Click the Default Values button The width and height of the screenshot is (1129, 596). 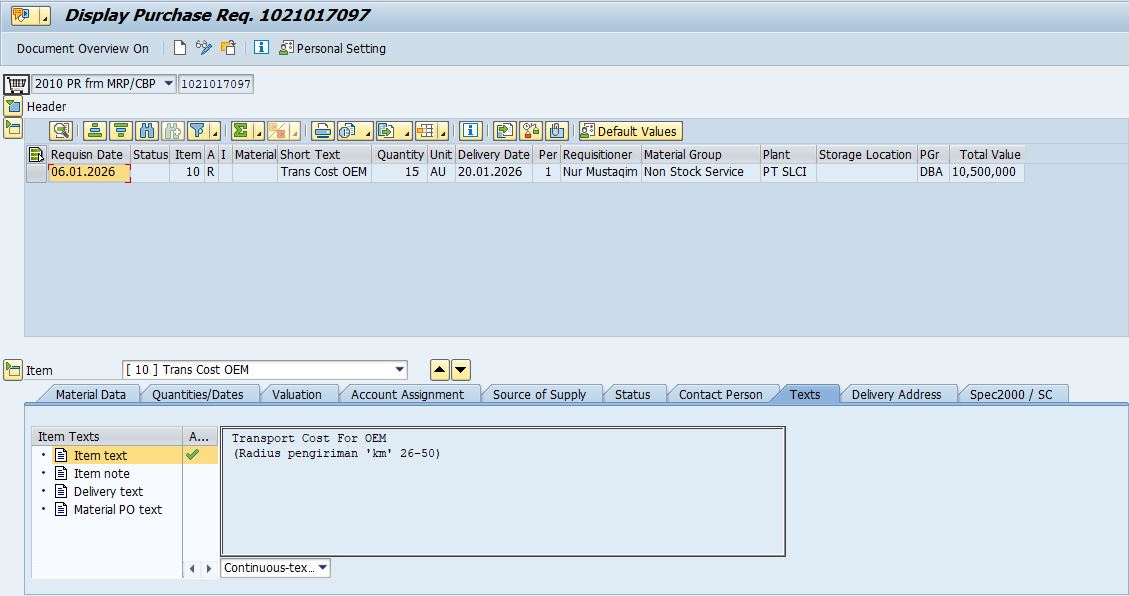click(x=630, y=131)
